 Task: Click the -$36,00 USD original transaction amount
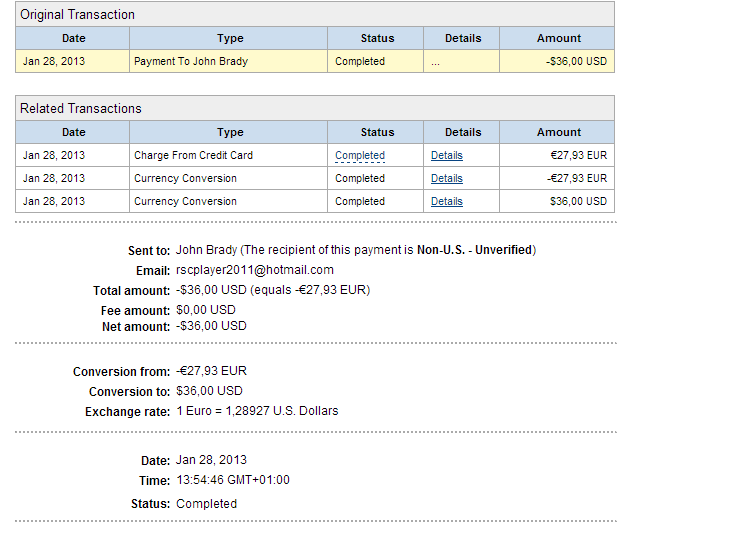pyautogui.click(x=578, y=62)
